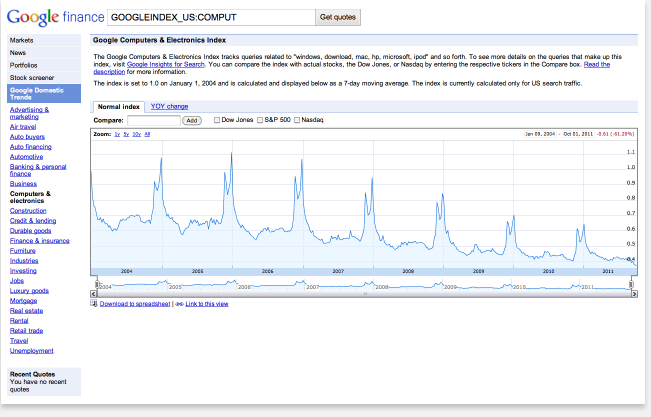Click the right range handle of the overview timeline

[631, 286]
